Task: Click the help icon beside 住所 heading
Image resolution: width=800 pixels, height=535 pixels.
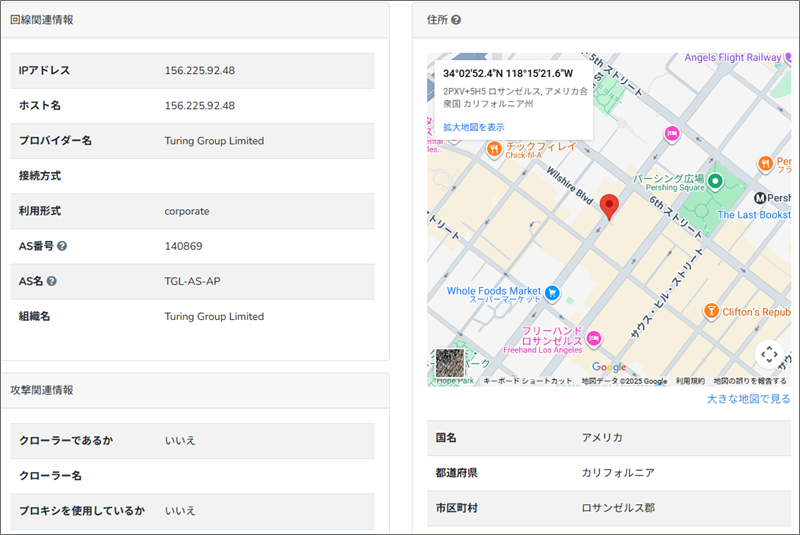Action: 456,20
